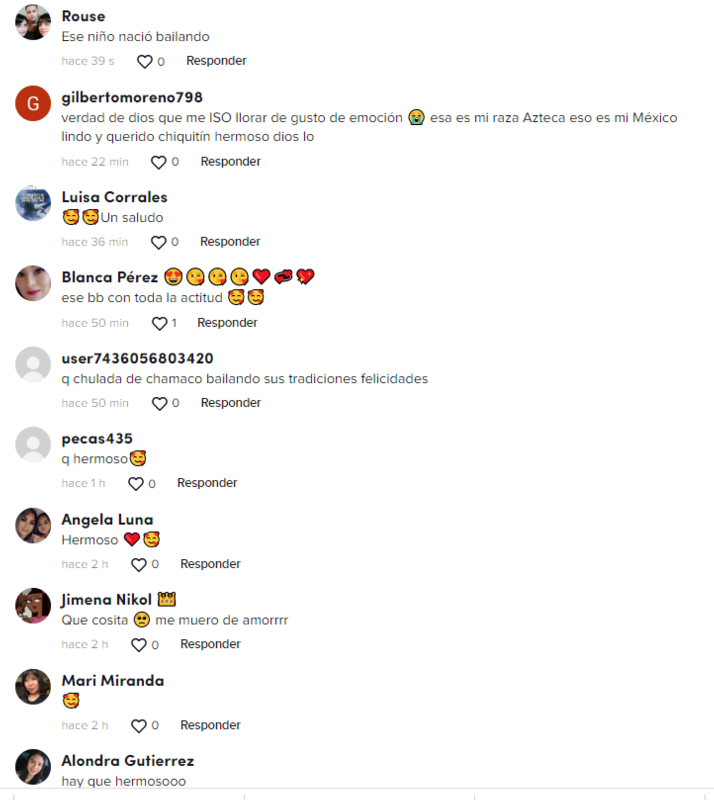Open Rouse's profile picture
This screenshot has width=714, height=800.
(x=33, y=22)
